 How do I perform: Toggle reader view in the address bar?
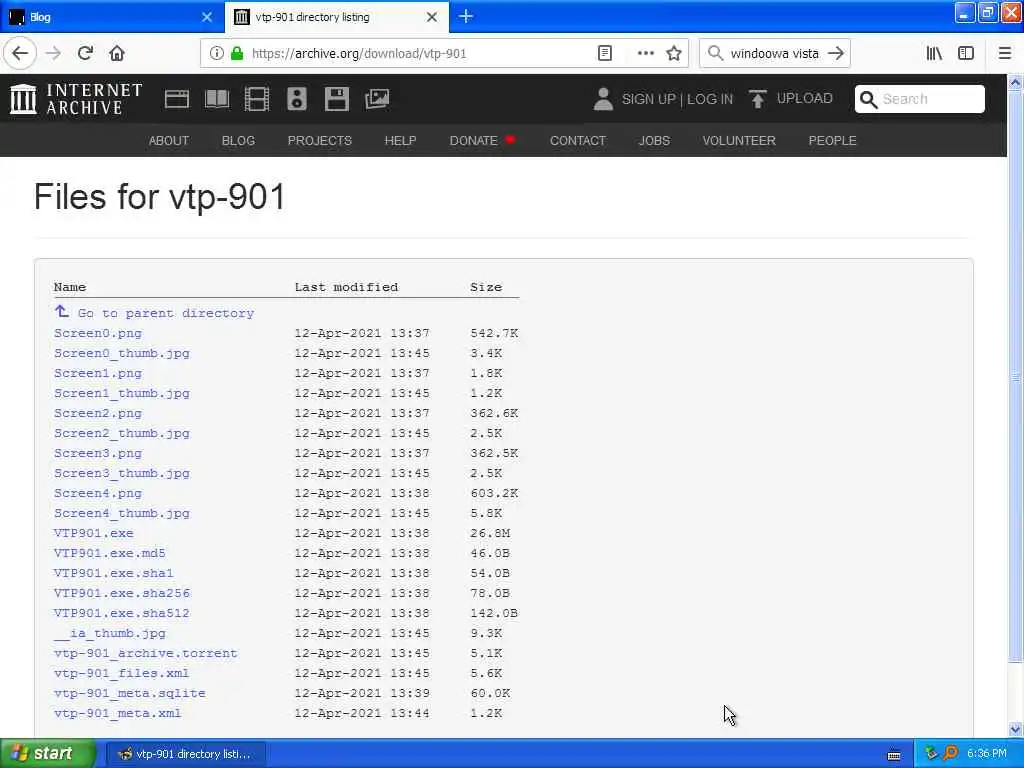[x=605, y=54]
